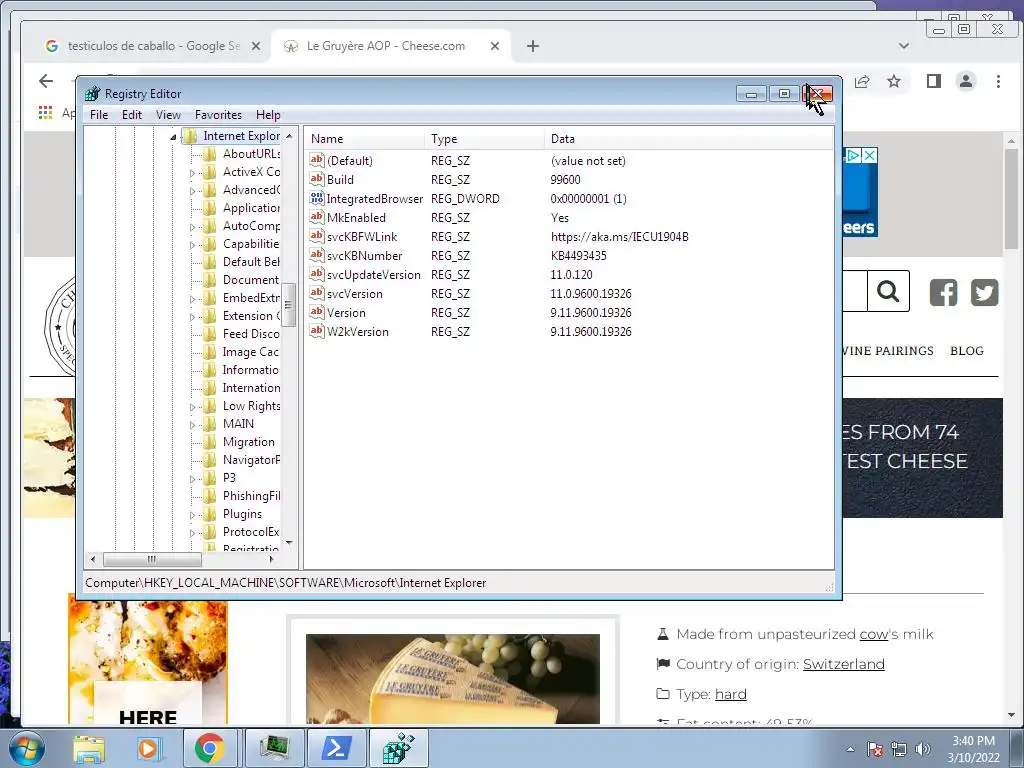1024x768 pixels.
Task: Expand the Capabilities key node
Action: [192, 245]
